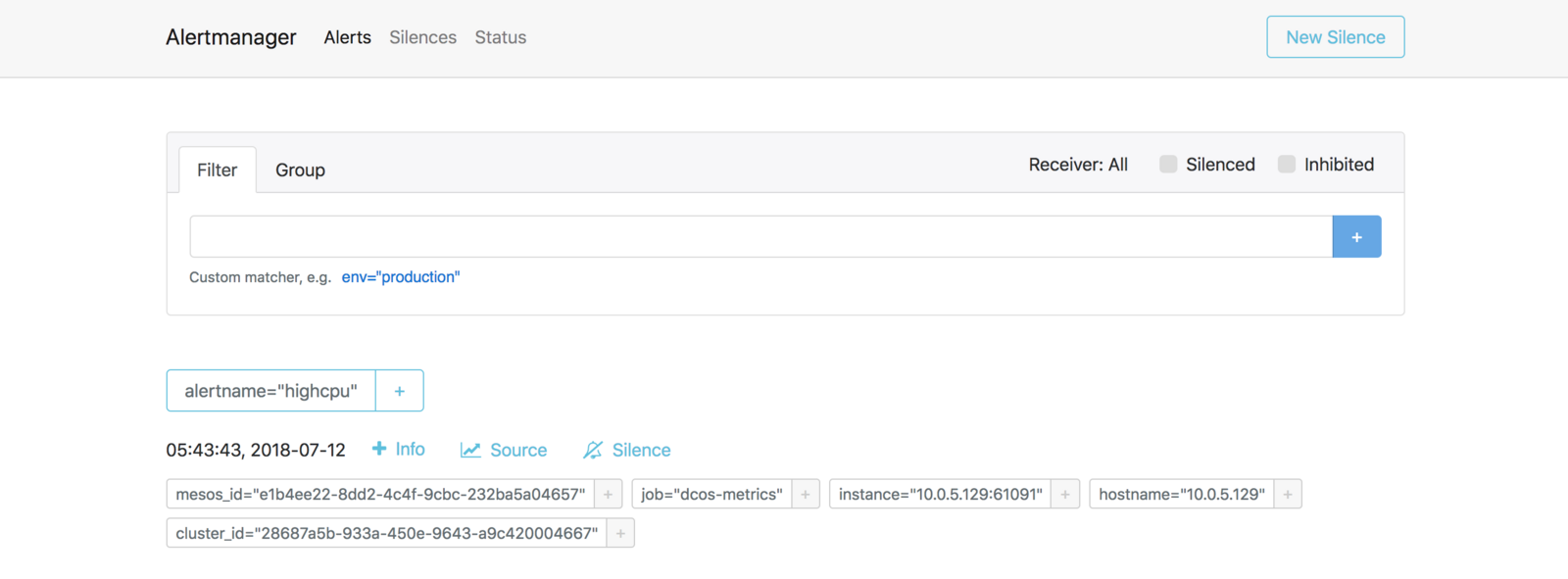Click the env="production" example matcher link

[401, 277]
